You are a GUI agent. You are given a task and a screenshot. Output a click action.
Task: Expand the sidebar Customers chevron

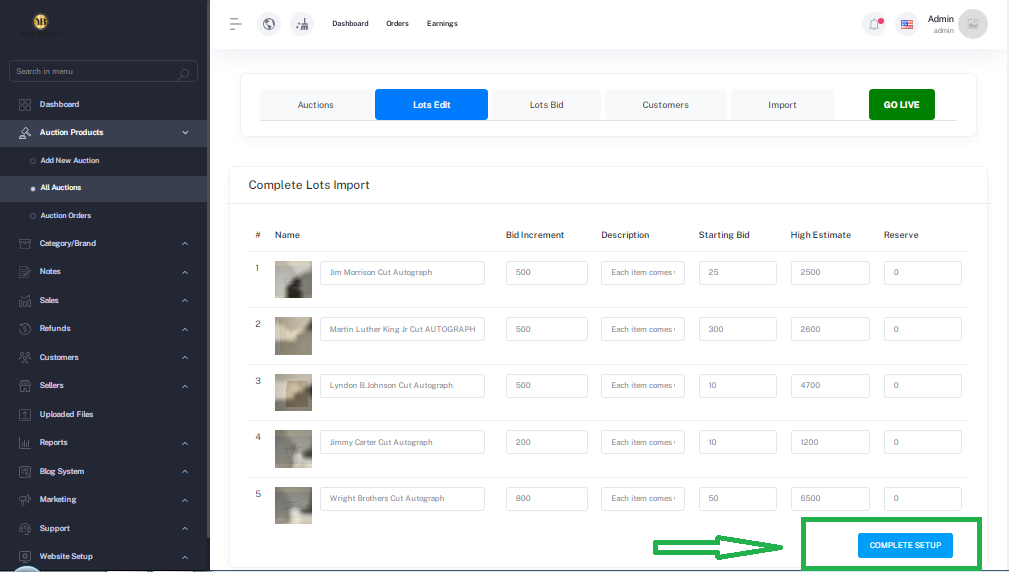[185, 358]
